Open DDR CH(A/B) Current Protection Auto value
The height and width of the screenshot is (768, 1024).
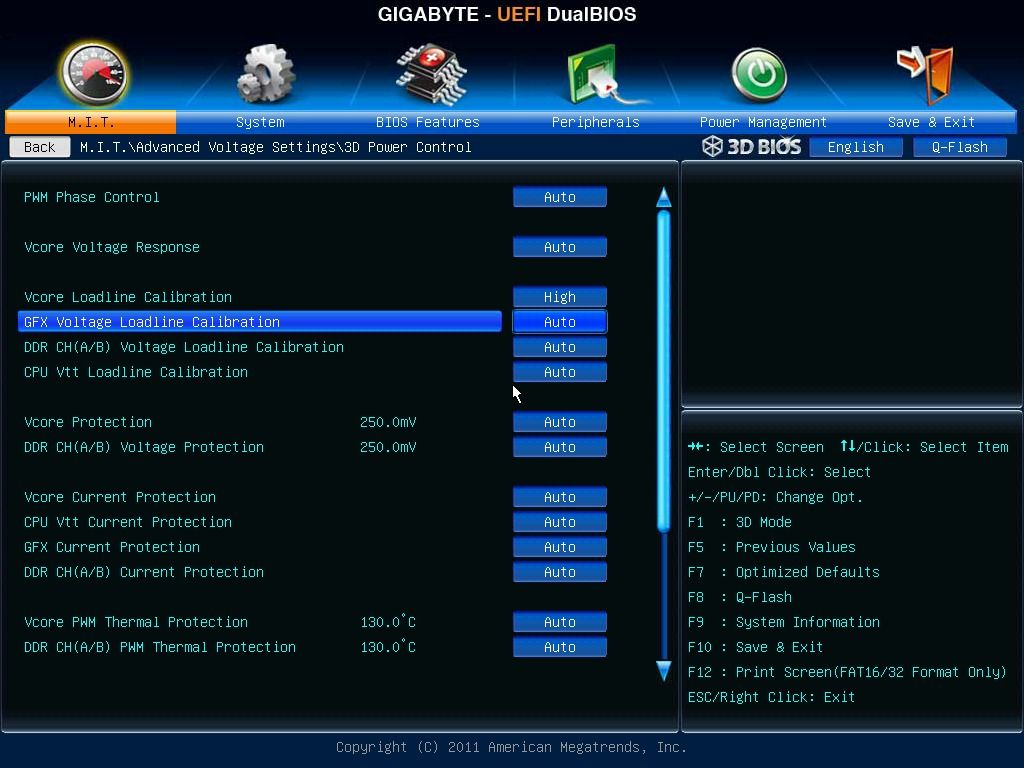(x=560, y=572)
